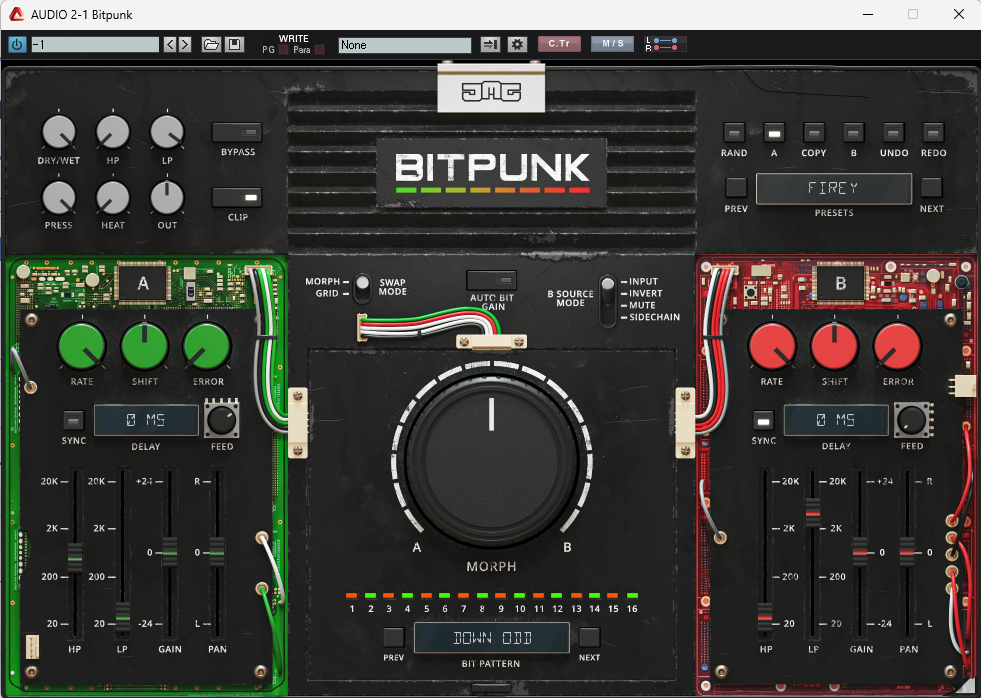This screenshot has height=698, width=981.
Task: Click the OUT knob
Action: click(167, 198)
